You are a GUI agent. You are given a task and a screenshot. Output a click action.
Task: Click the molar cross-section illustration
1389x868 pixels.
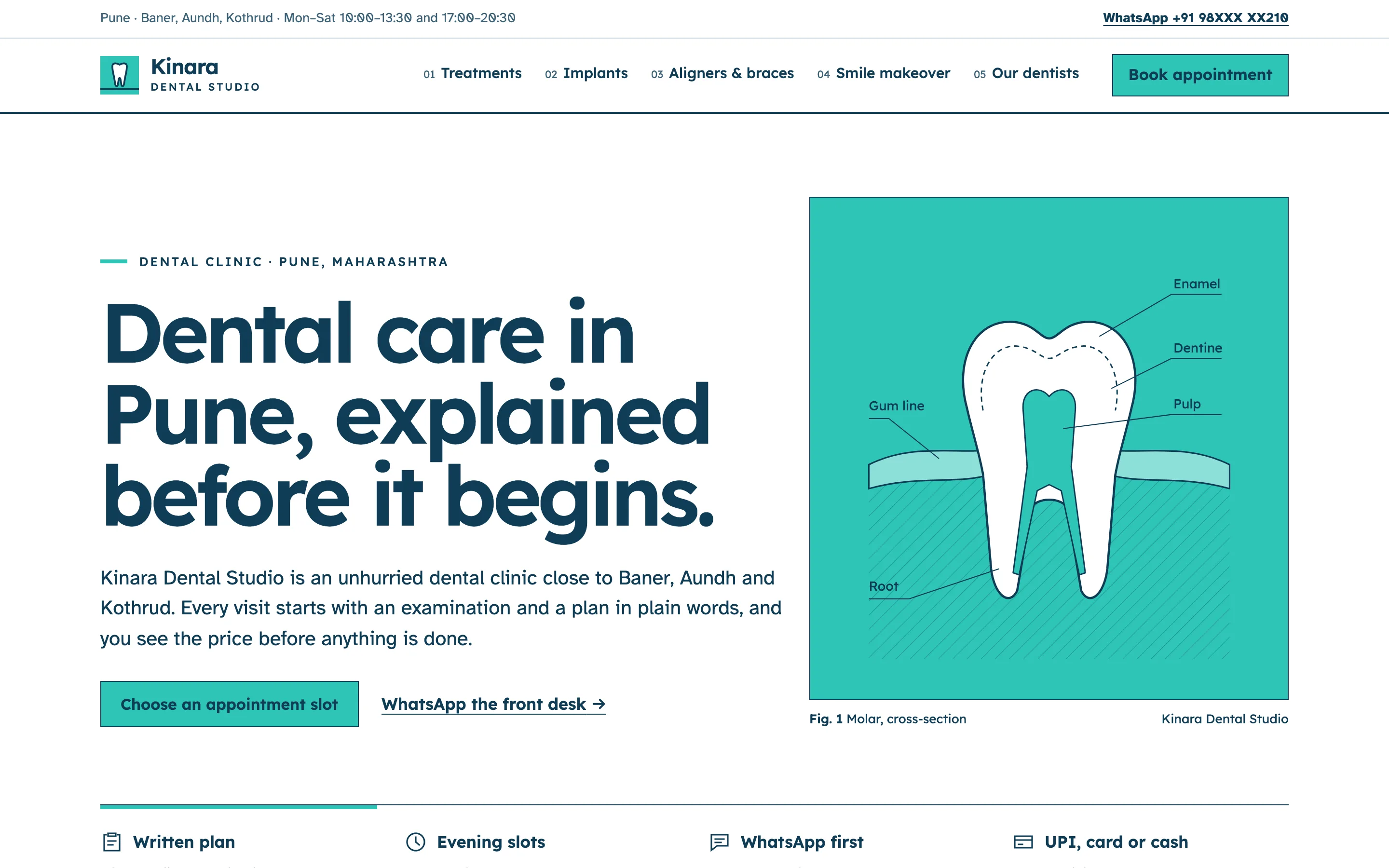[x=1049, y=448]
